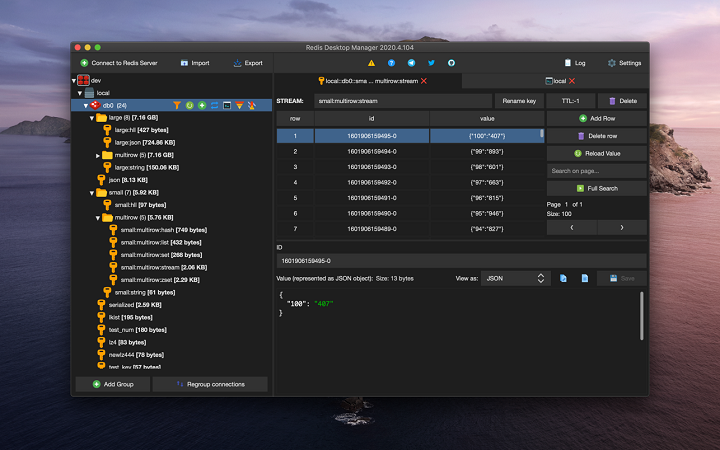Open the Twitter bird icon
This screenshot has width=720, height=450.
tap(431, 63)
